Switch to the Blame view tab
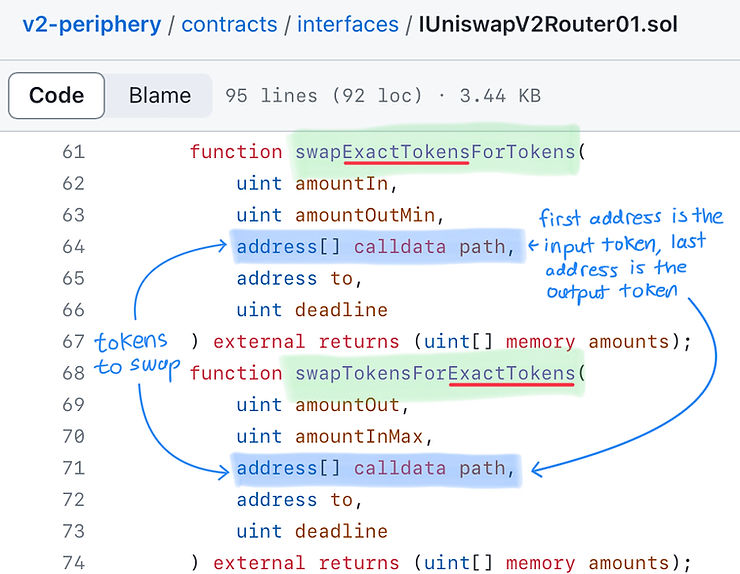Image resolution: width=740 pixels, height=574 pixels. 159,95
